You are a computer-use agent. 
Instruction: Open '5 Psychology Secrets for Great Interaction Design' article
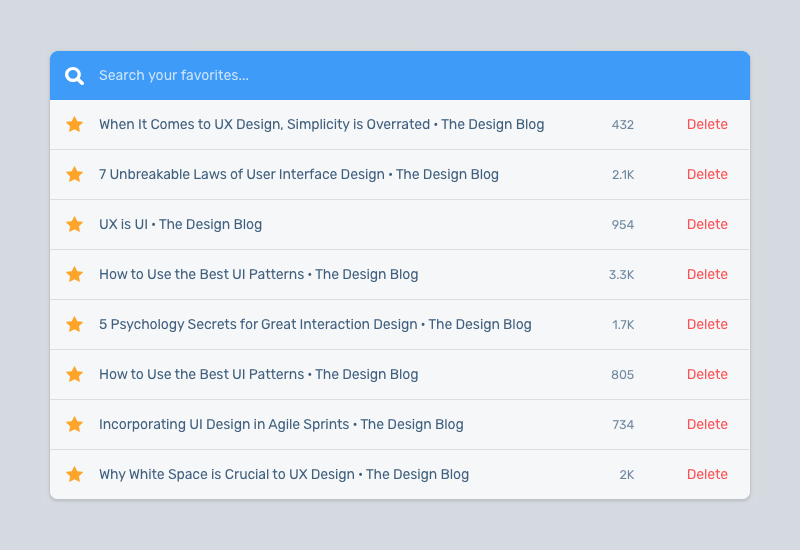(315, 325)
